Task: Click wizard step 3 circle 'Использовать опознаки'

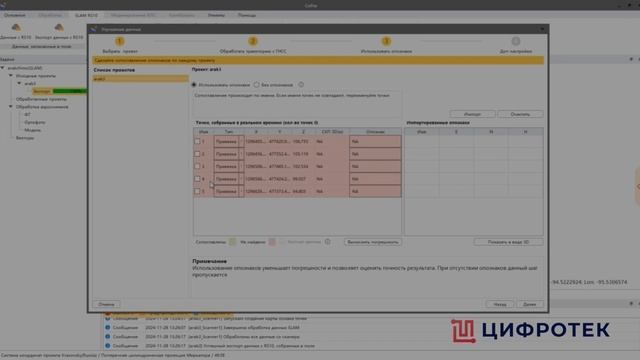Action: click(386, 41)
